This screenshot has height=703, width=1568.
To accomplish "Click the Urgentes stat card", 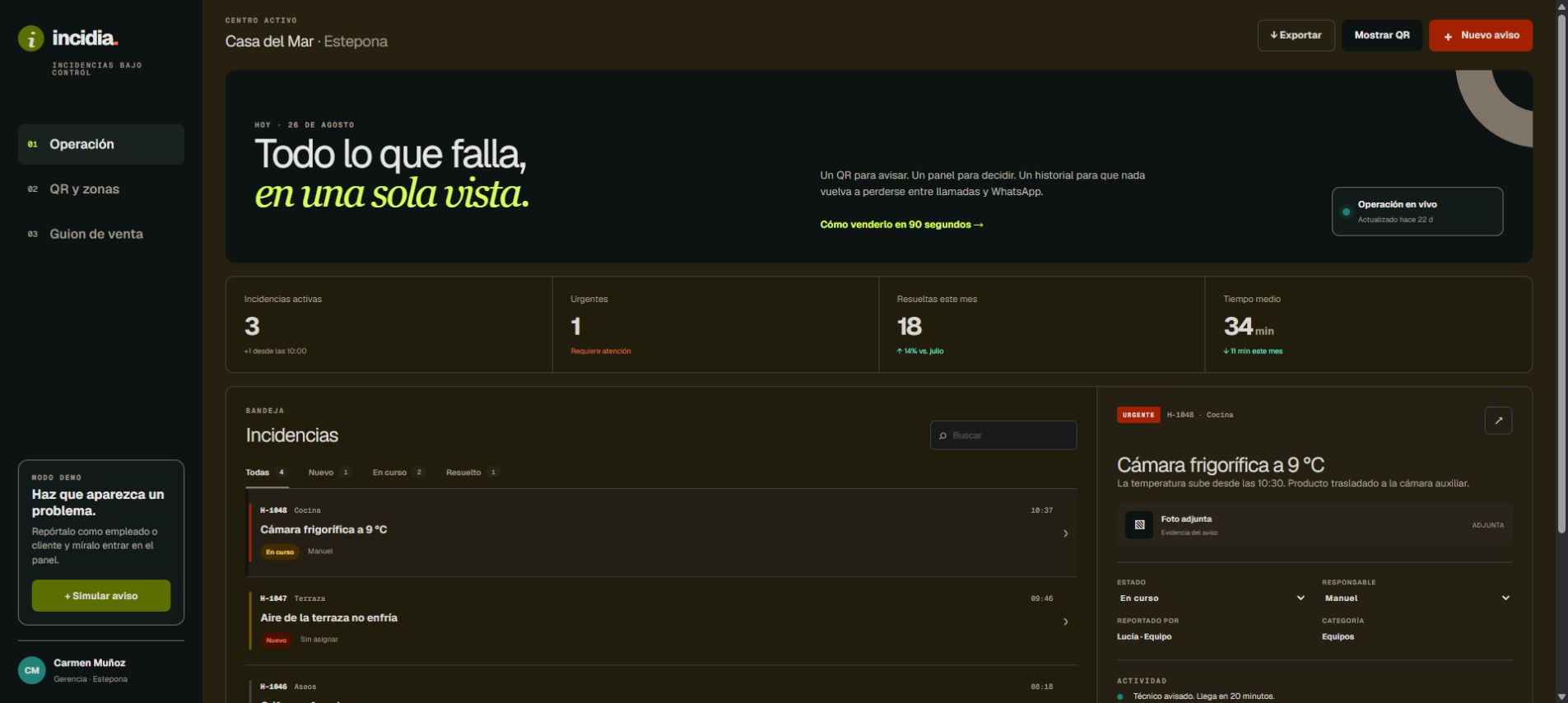I will point(715,324).
